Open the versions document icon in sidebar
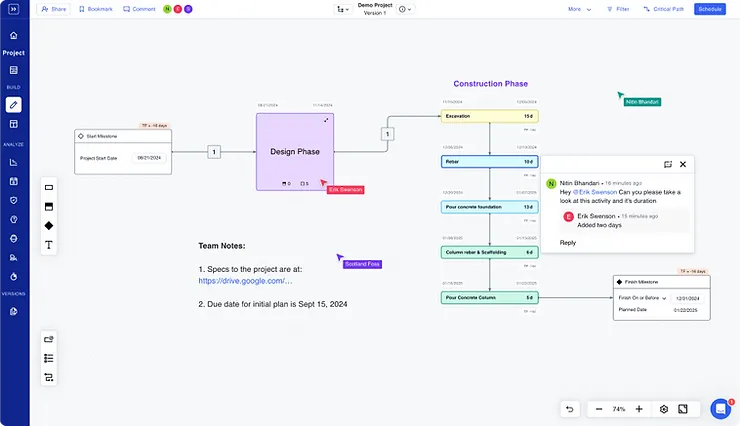Viewport: 740px width, 426px height. click(x=14, y=311)
